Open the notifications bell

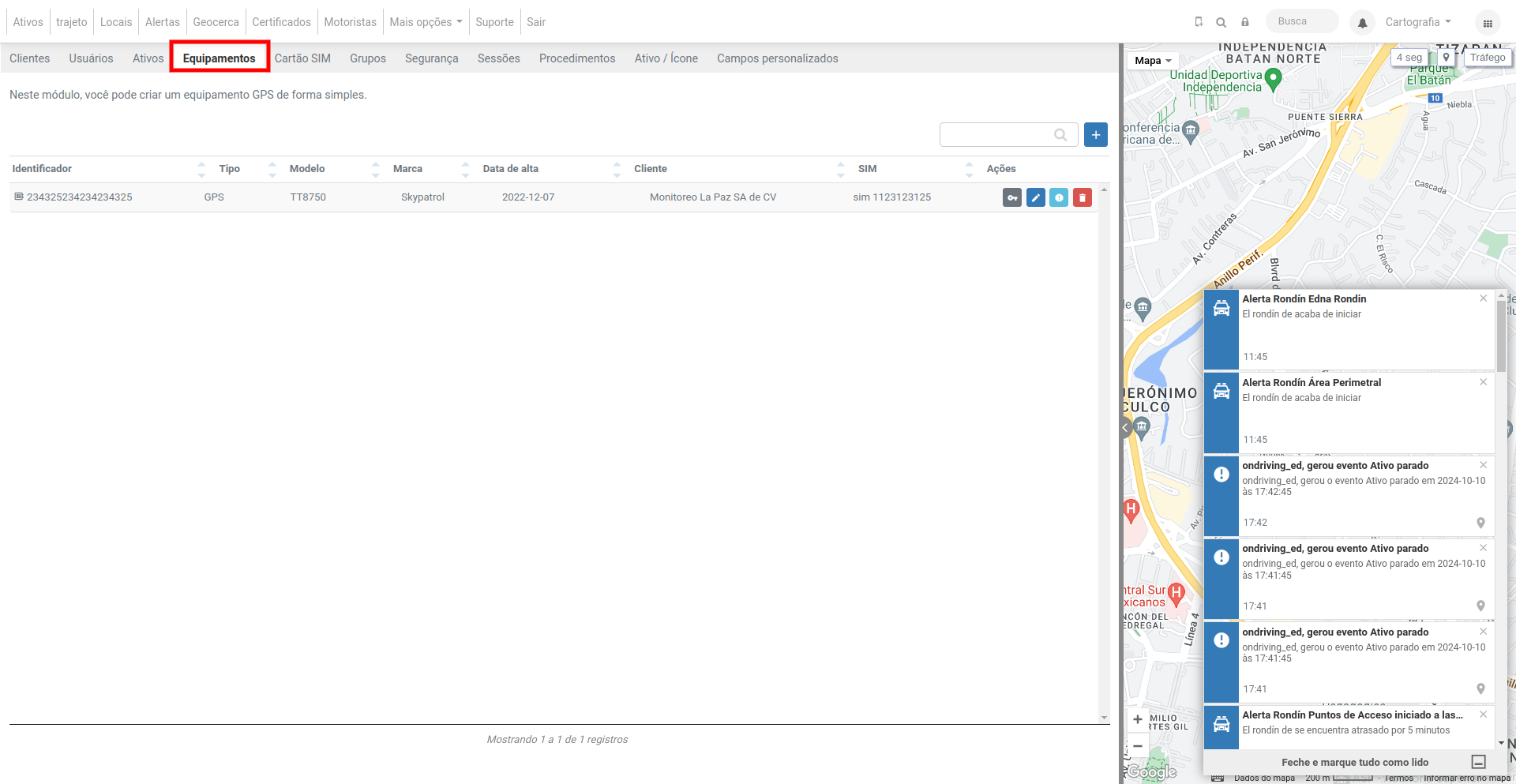tap(1362, 23)
